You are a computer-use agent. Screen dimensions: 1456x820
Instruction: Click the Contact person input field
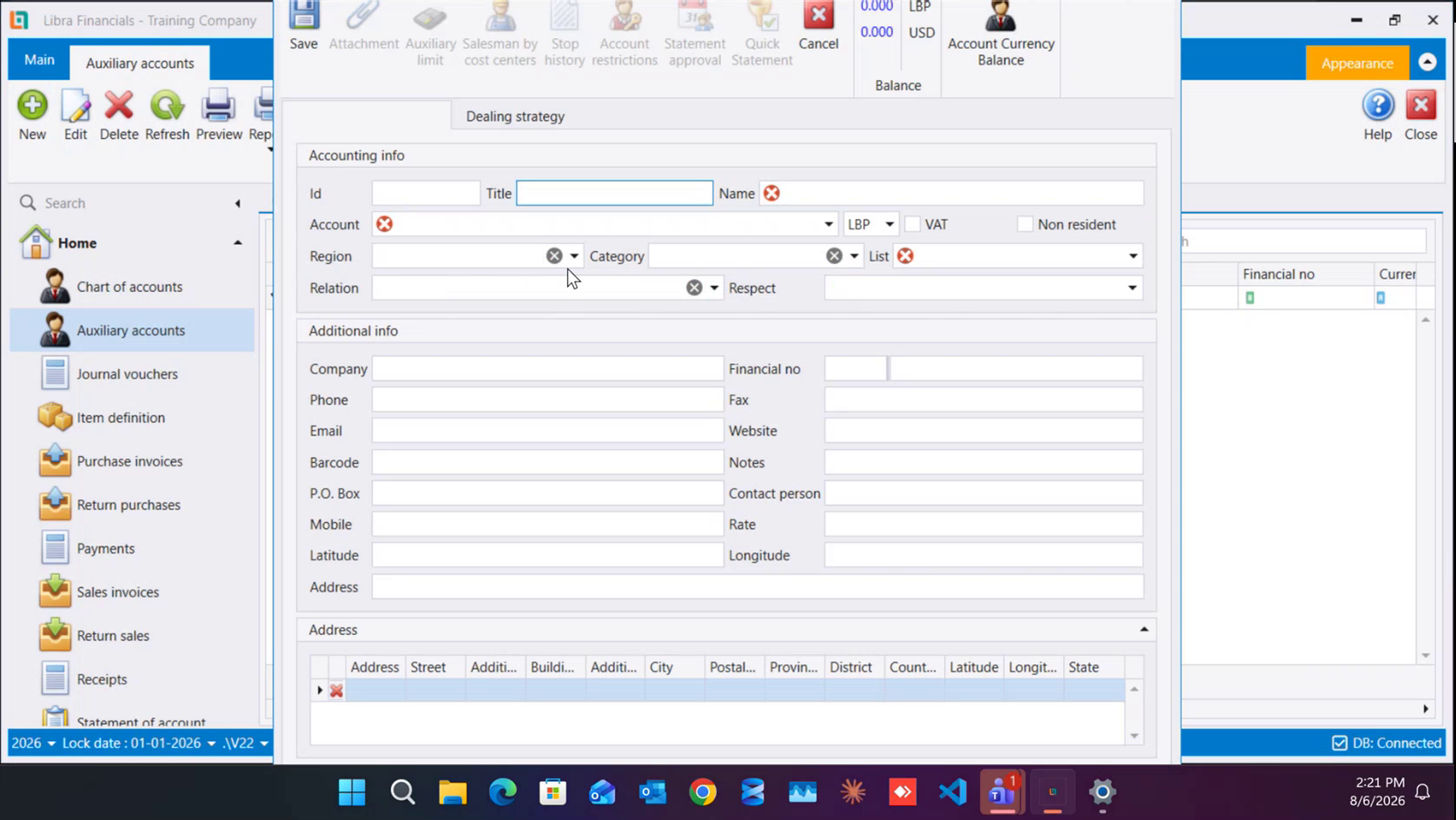tap(983, 493)
